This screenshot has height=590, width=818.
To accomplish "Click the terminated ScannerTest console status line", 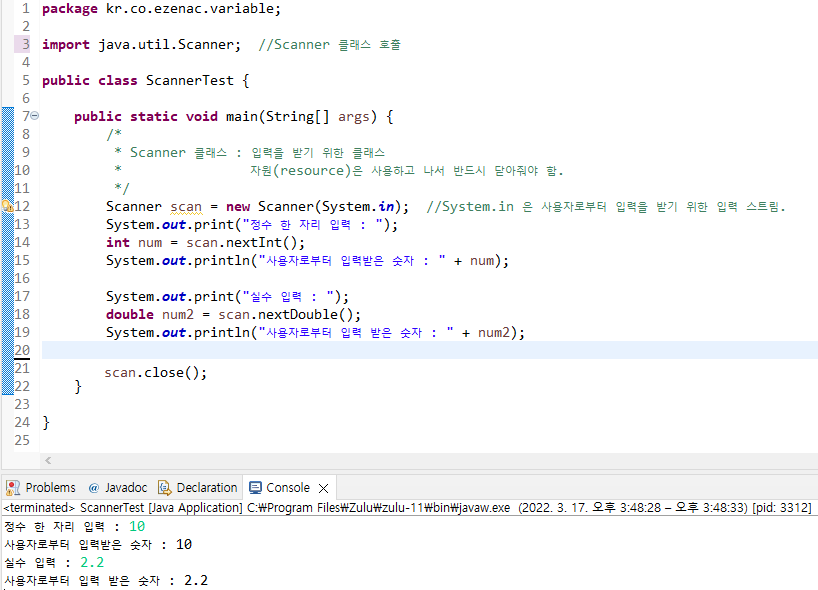I will [x=407, y=508].
